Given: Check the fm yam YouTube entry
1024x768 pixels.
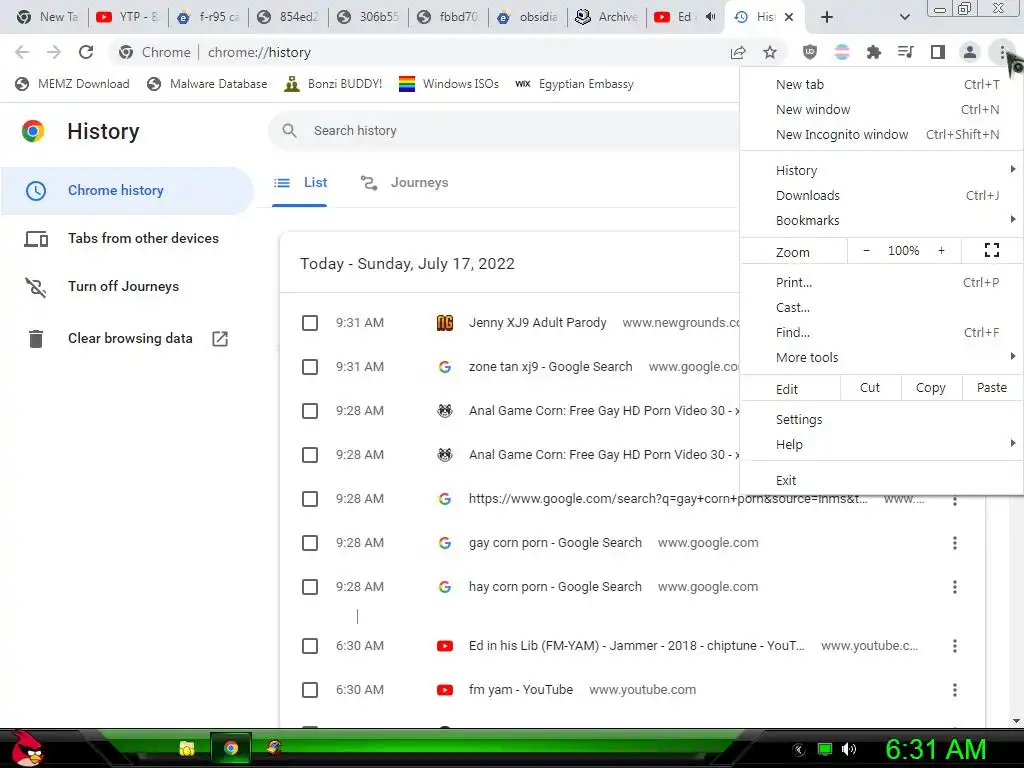Looking at the screenshot, I should 310,690.
